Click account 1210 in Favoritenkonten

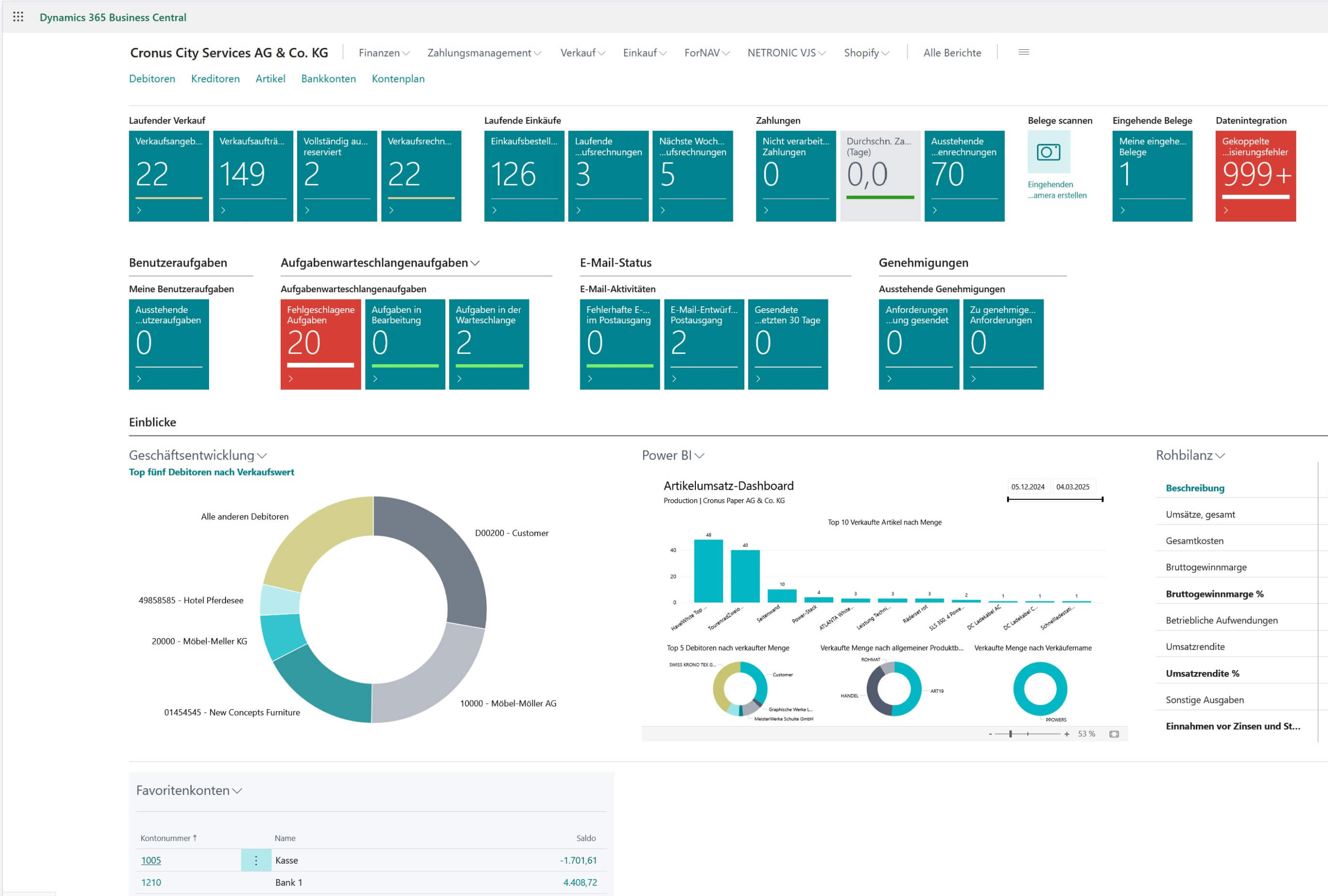(x=151, y=882)
